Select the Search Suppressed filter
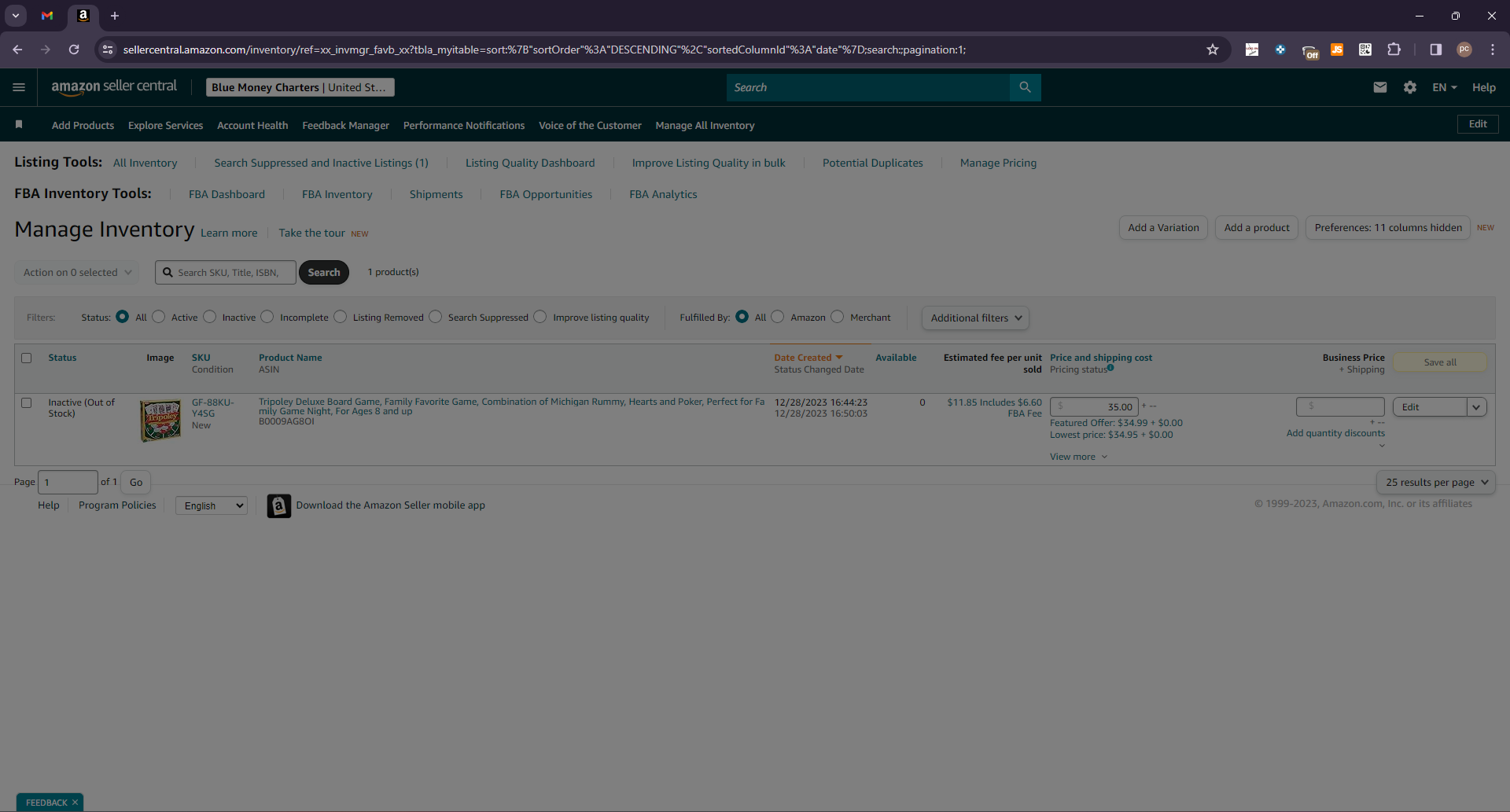This screenshot has height=812, width=1510. 436,317
